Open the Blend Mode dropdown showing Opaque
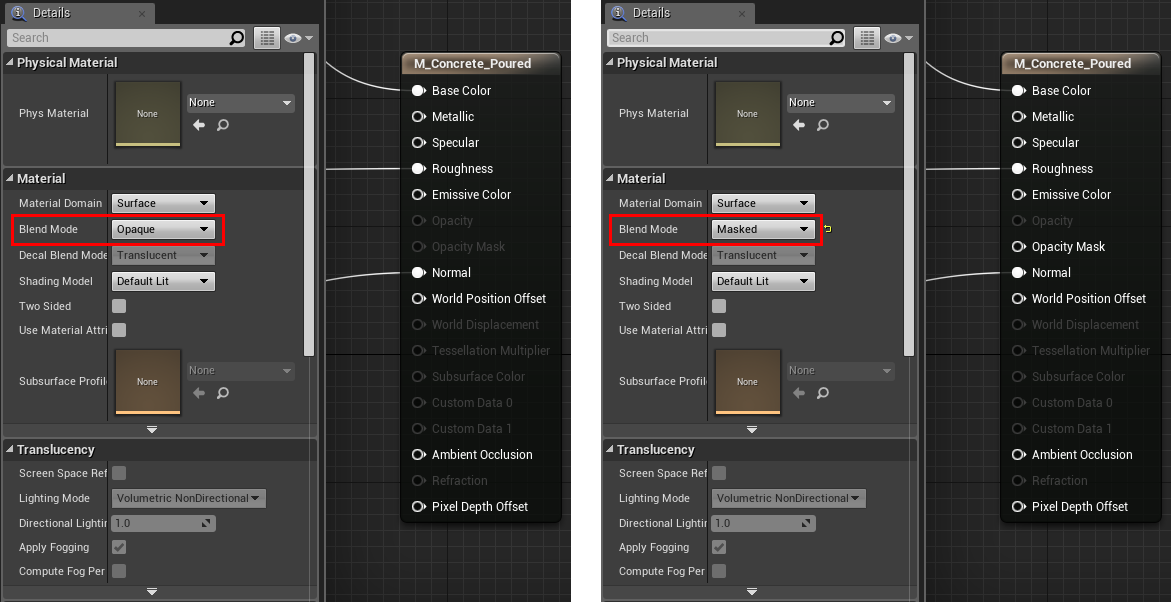Image resolution: width=1171 pixels, height=602 pixels. click(164, 229)
